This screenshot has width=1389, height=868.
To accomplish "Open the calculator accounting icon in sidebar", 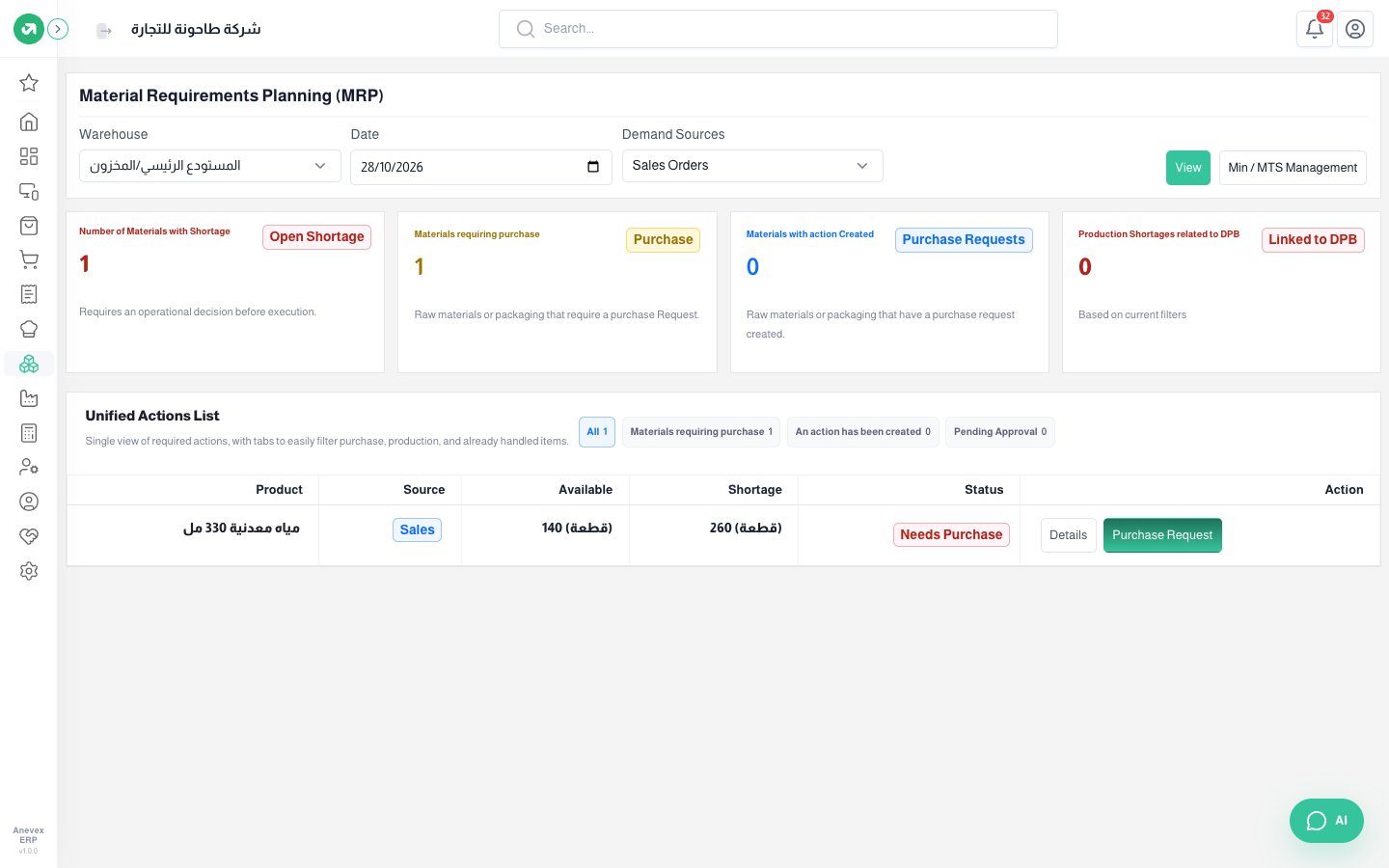I will 29,433.
